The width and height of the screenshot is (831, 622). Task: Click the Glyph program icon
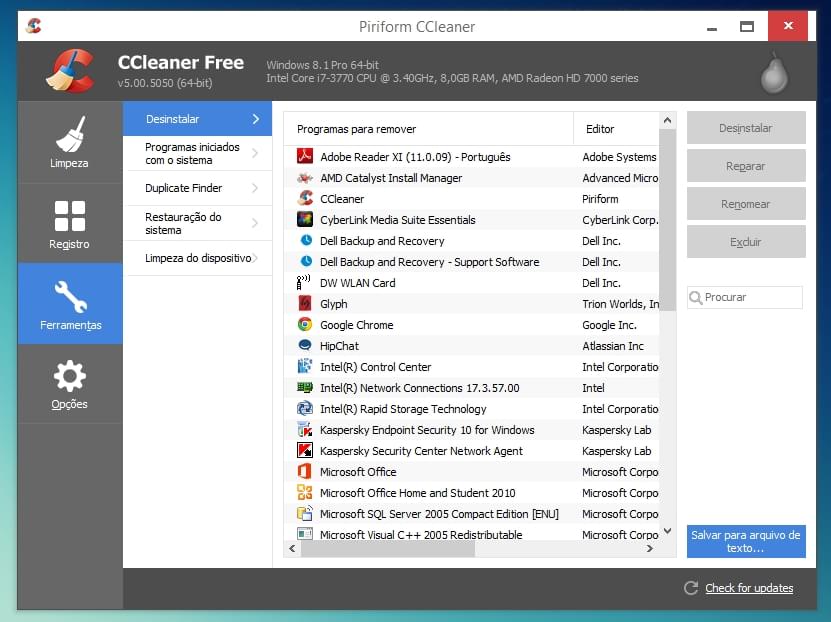pyautogui.click(x=305, y=303)
